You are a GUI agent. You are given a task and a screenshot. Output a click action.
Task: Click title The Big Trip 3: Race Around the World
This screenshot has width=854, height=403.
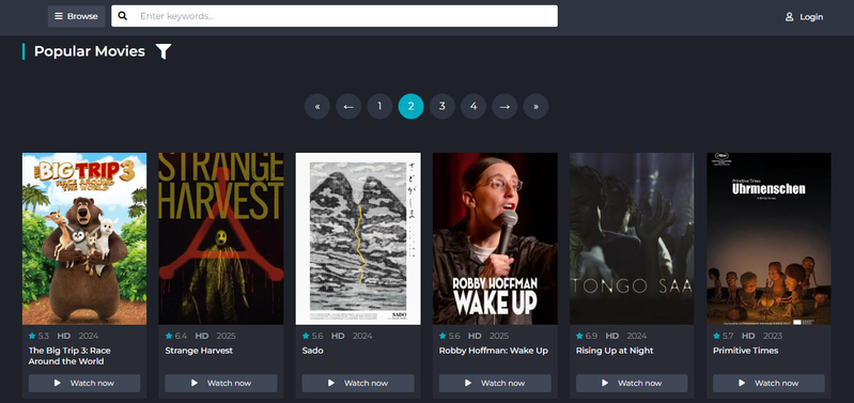[x=70, y=356]
